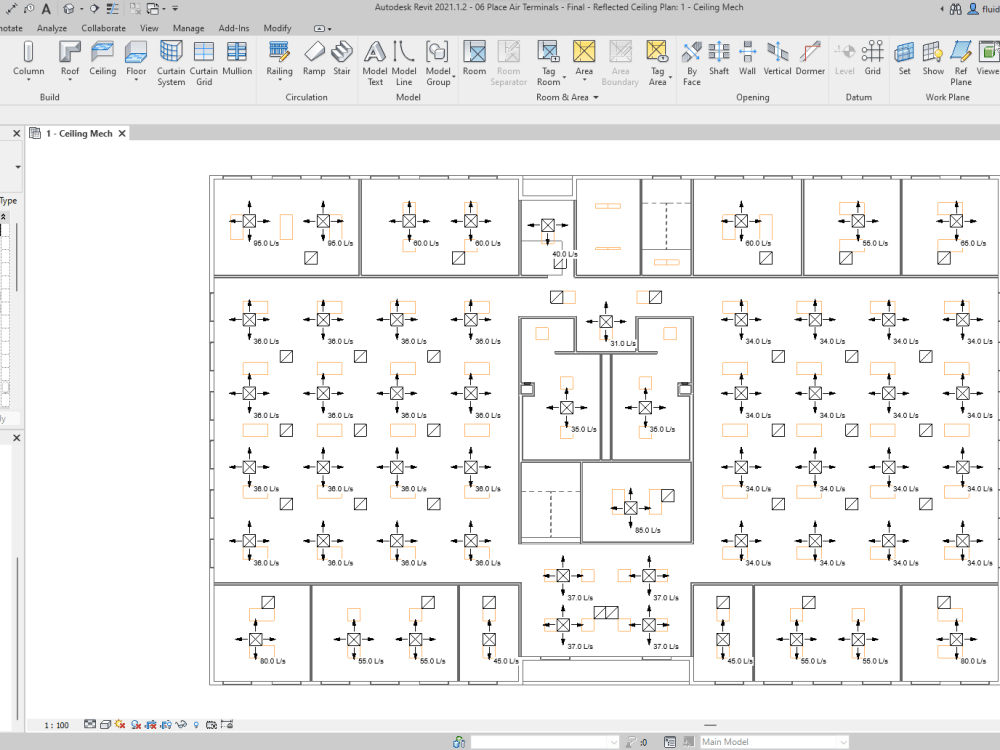Toggle Reveal Hidden Elements lightbulb
Viewport: 1000px width, 750px height.
(195, 725)
